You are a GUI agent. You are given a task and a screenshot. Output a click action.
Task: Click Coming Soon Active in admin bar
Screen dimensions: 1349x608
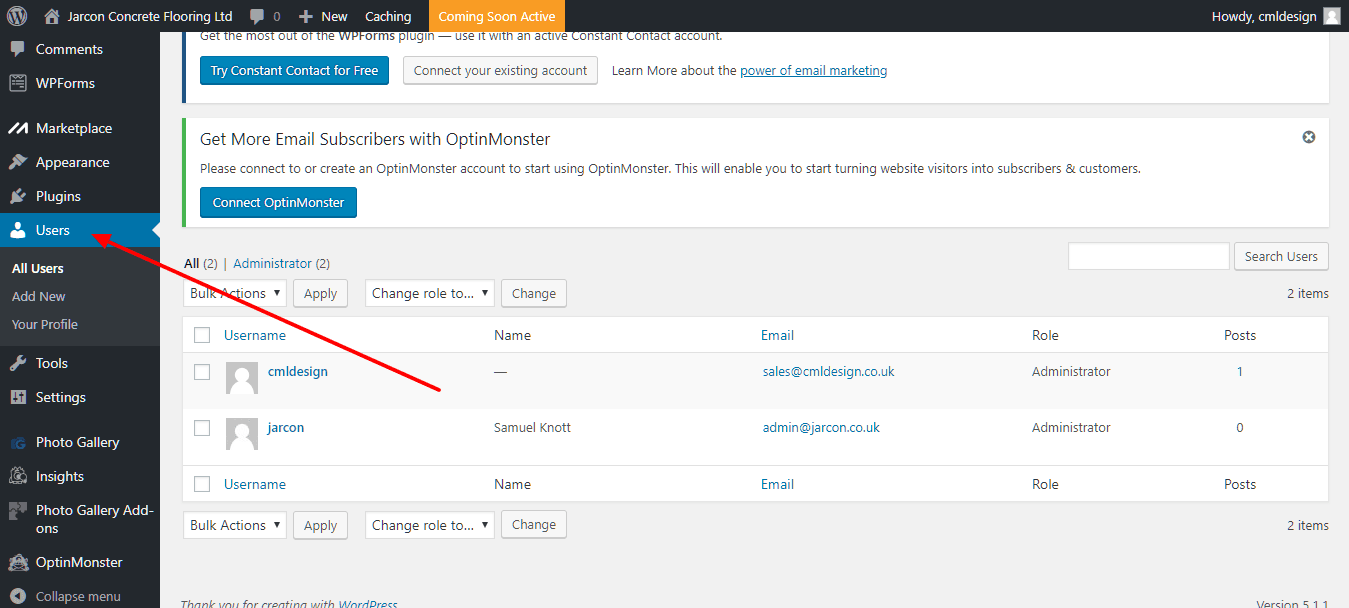[x=497, y=16]
